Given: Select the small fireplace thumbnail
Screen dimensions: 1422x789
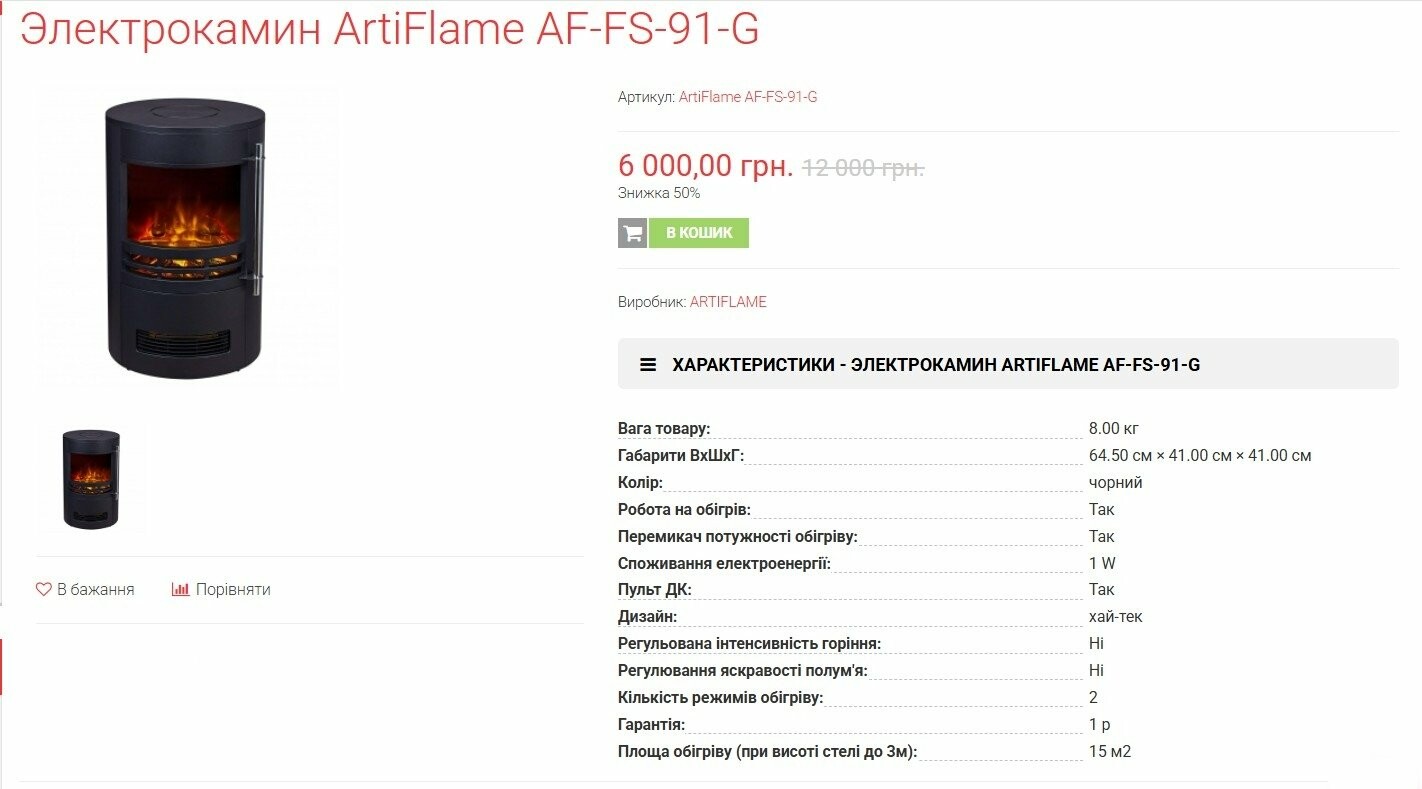Looking at the screenshot, I should tap(91, 479).
